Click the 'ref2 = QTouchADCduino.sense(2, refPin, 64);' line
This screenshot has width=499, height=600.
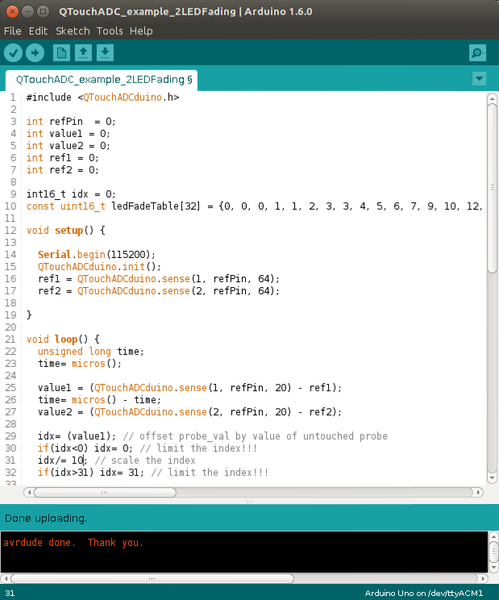(159, 291)
